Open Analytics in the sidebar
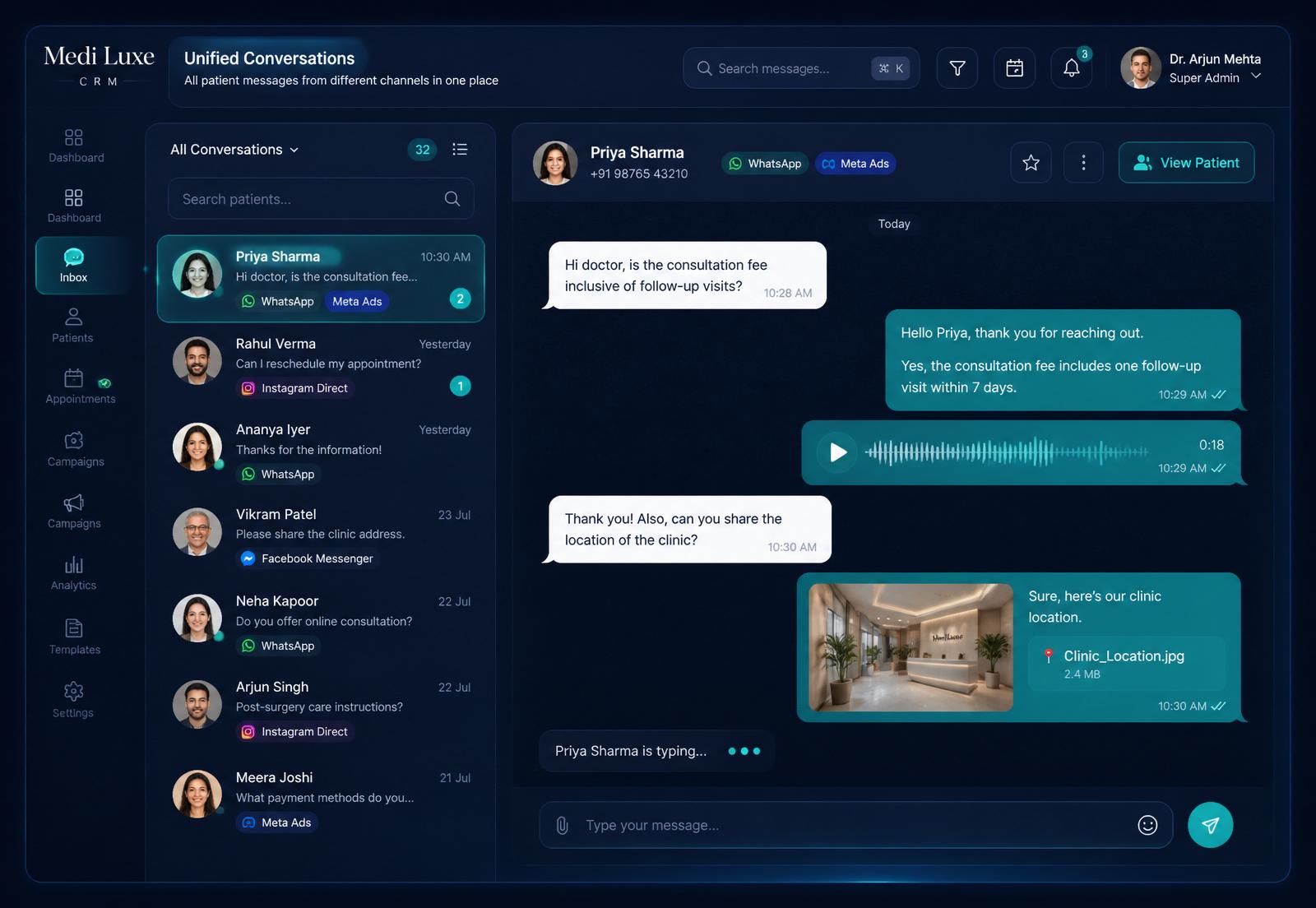 tap(73, 573)
